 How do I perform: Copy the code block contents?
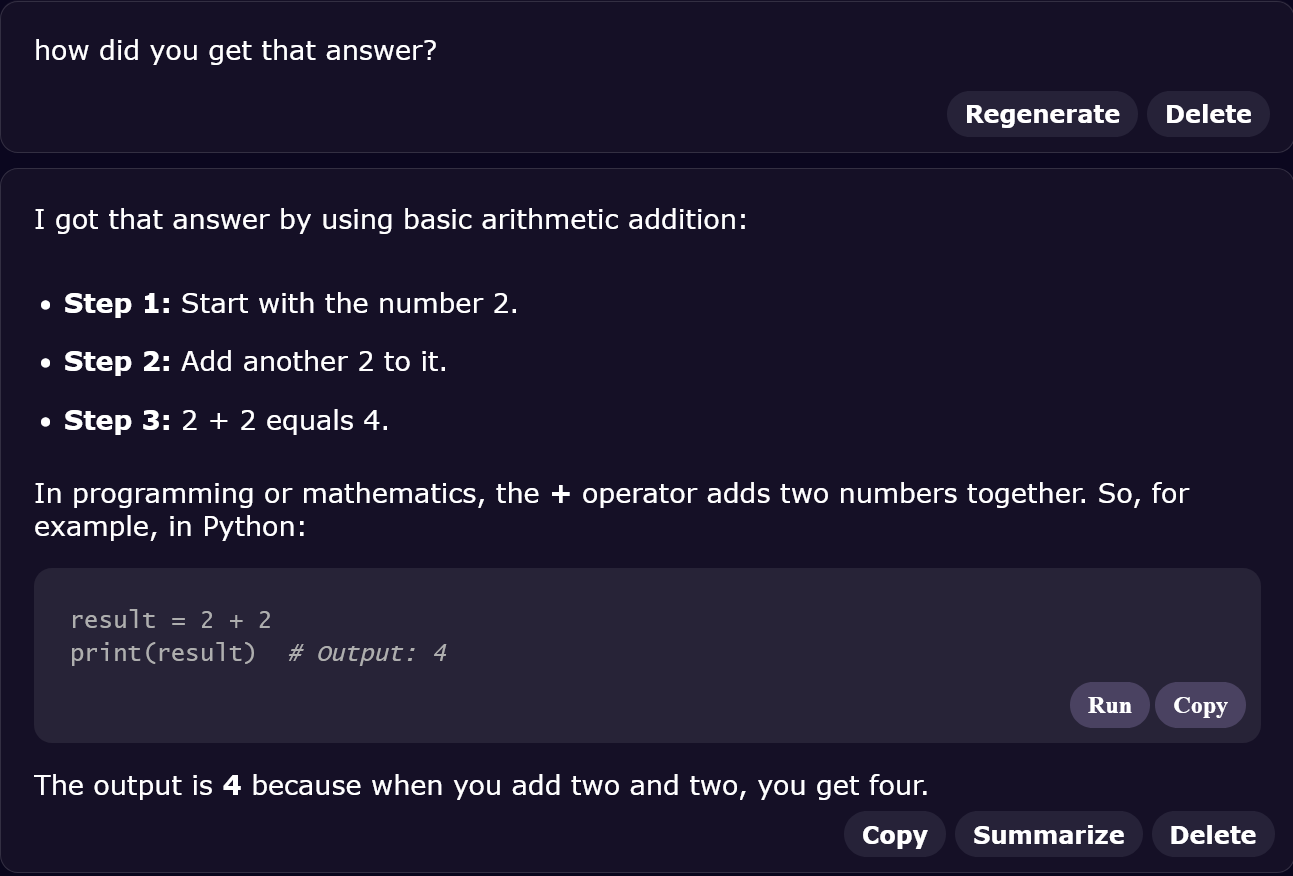[1200, 705]
